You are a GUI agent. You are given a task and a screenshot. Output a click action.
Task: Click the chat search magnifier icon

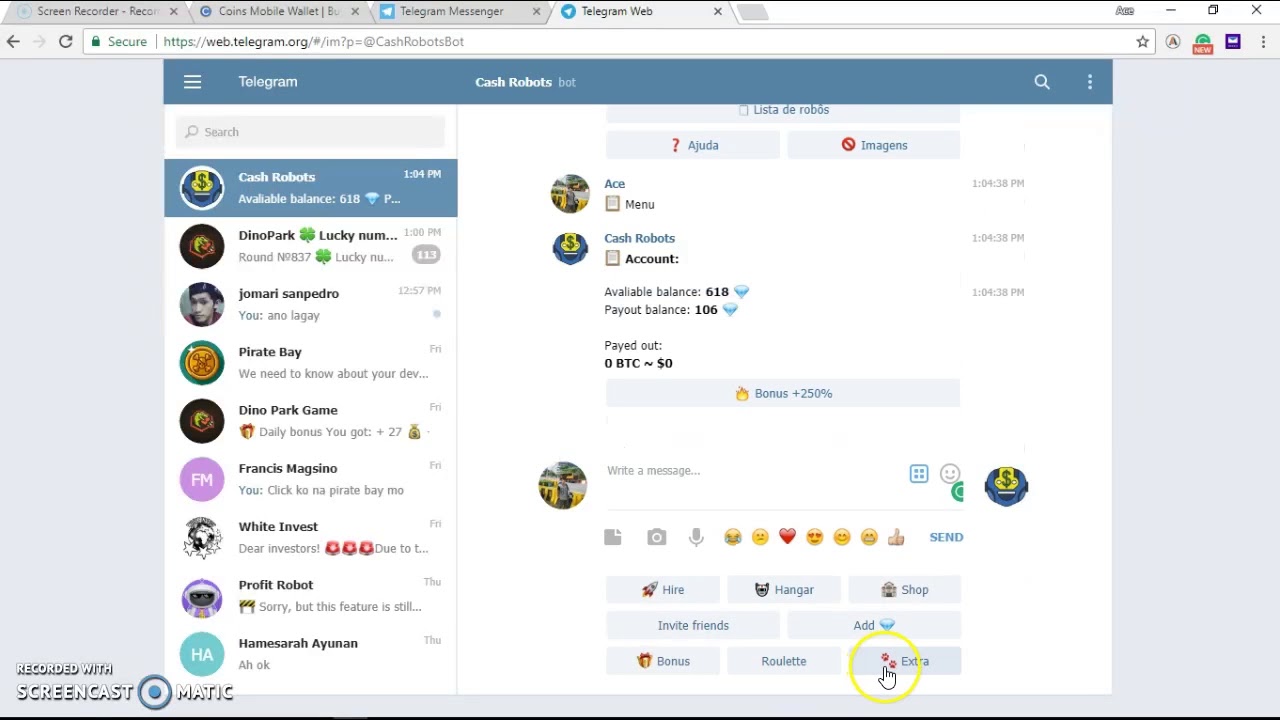click(1042, 82)
